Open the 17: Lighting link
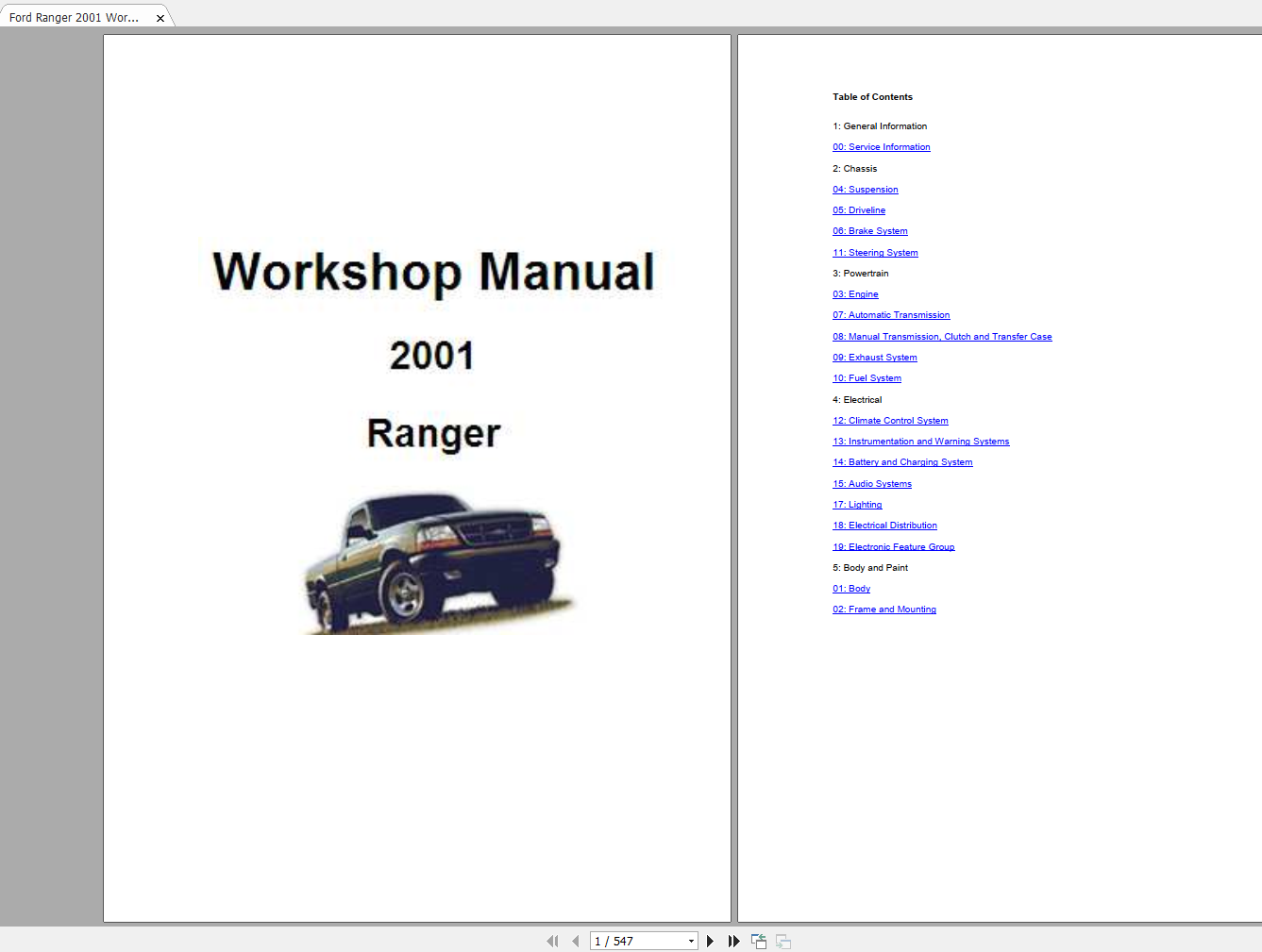The width and height of the screenshot is (1262, 952). 857,505
